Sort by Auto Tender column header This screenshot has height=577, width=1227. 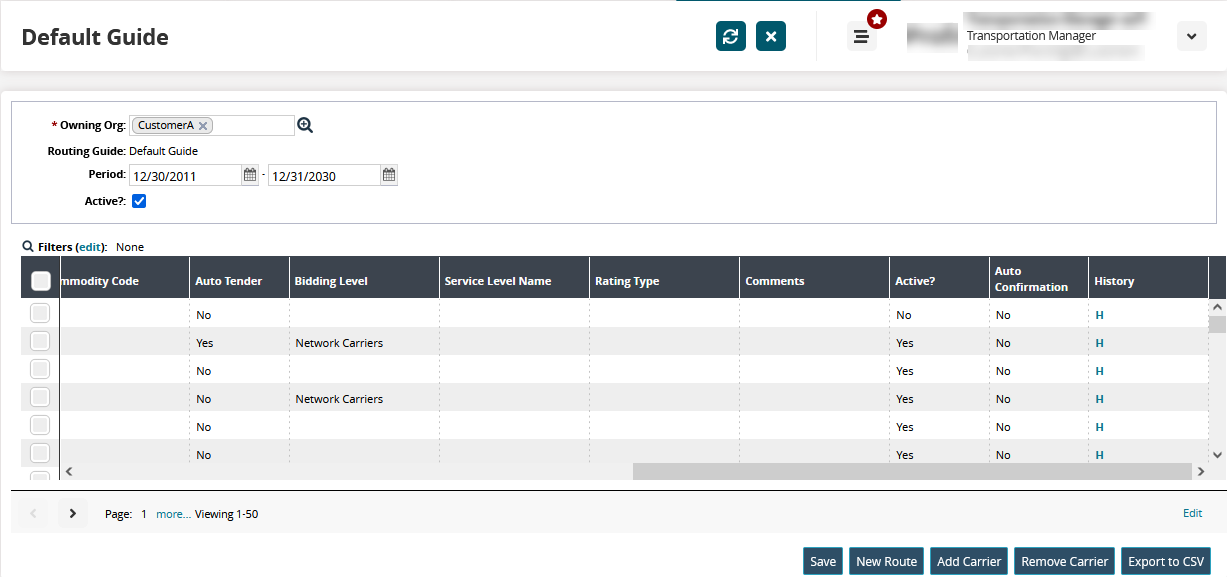tap(228, 281)
